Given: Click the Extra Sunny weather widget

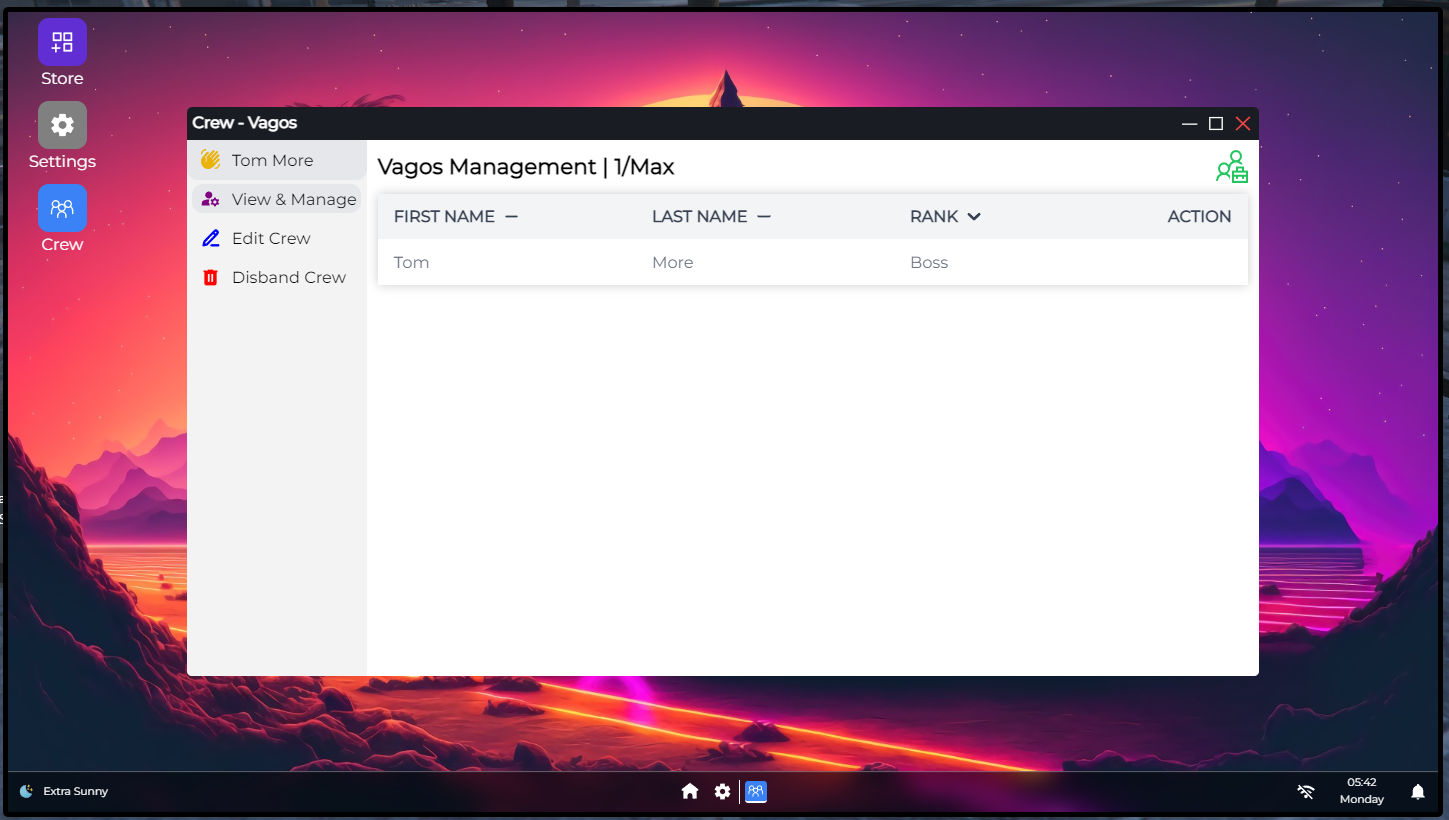Looking at the screenshot, I should tap(64, 791).
